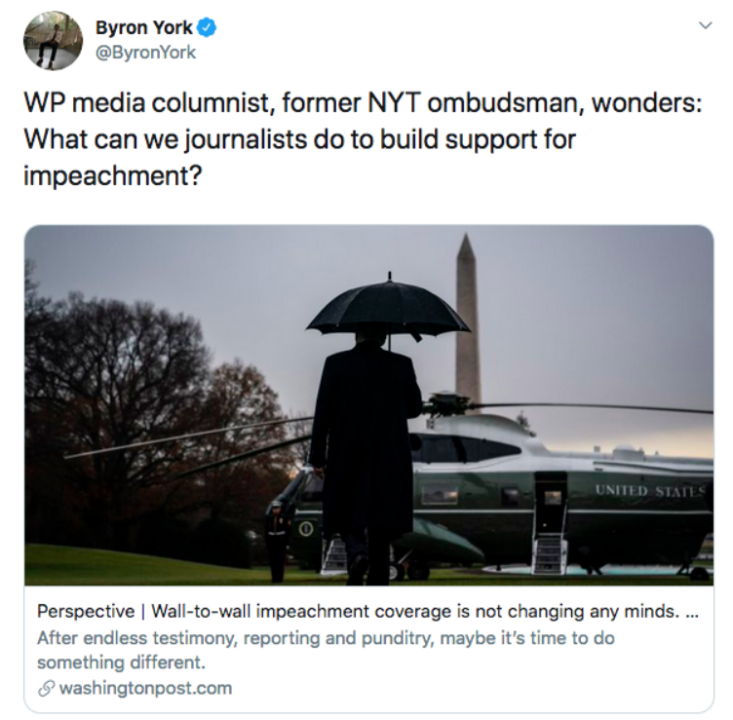Click the word 'impeachment?' in tweet text
This screenshot has height=720, width=733.
tap(113, 176)
